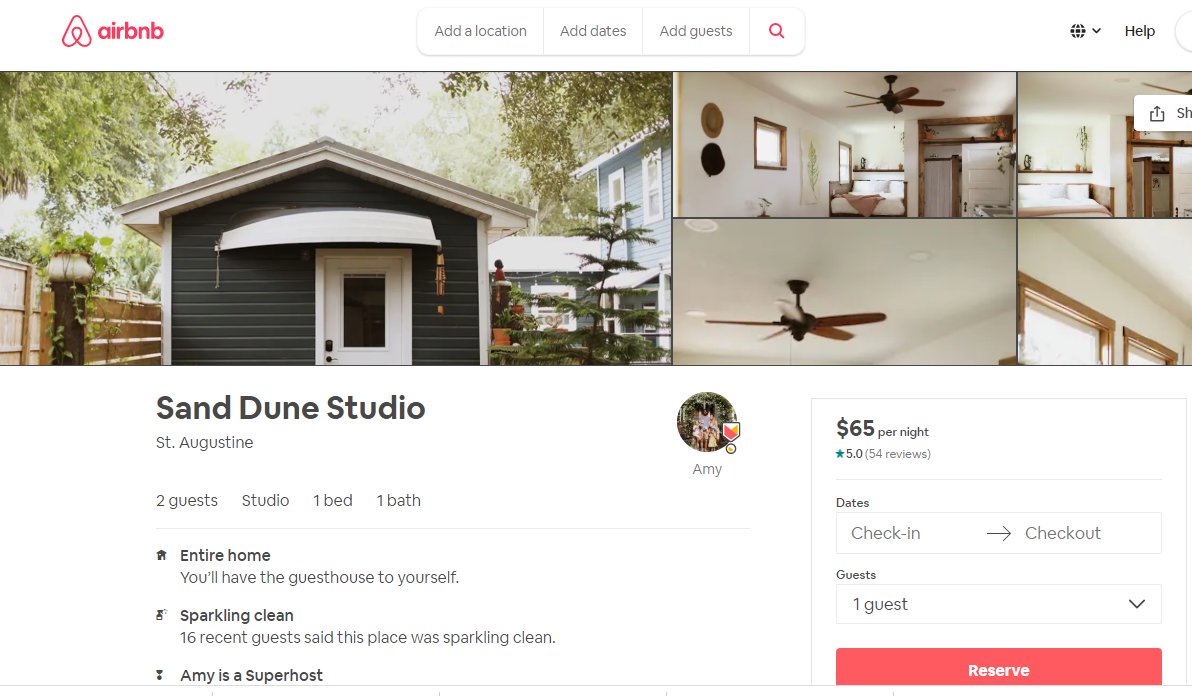1192x696 pixels.
Task: Open Help in the header
Action: point(1140,31)
